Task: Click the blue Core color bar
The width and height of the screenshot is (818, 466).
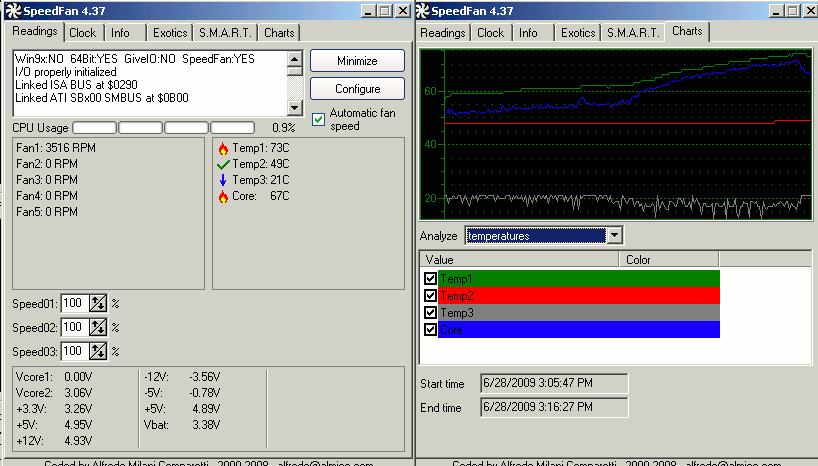Action: tap(579, 330)
